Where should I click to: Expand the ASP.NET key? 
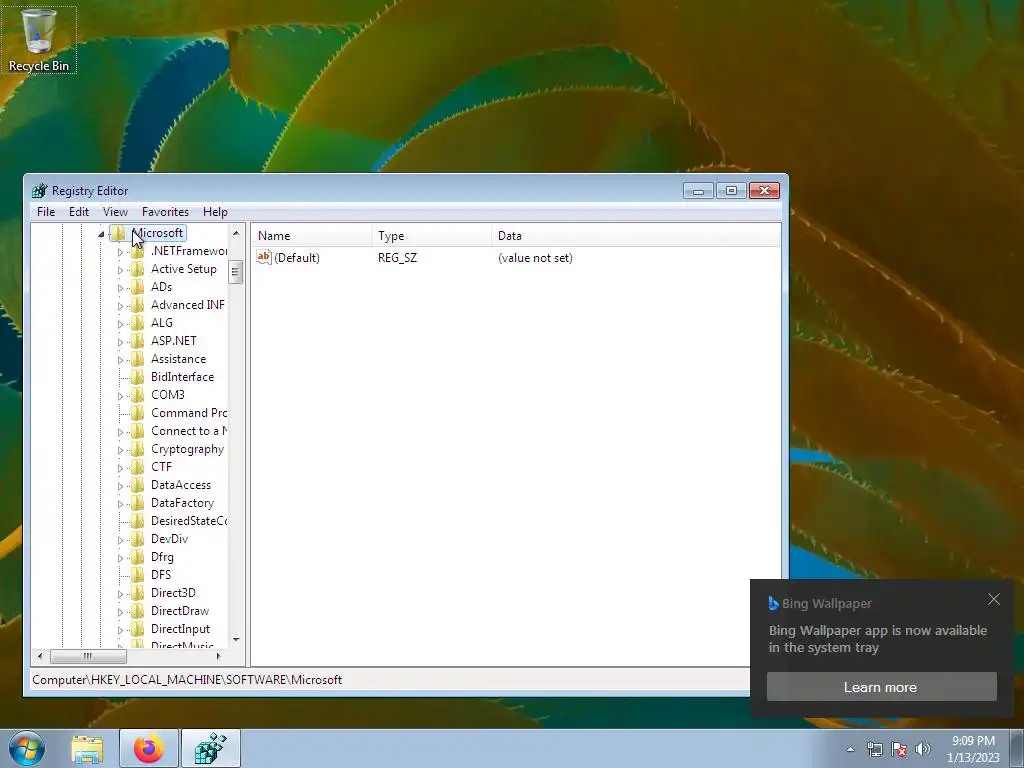(x=120, y=342)
